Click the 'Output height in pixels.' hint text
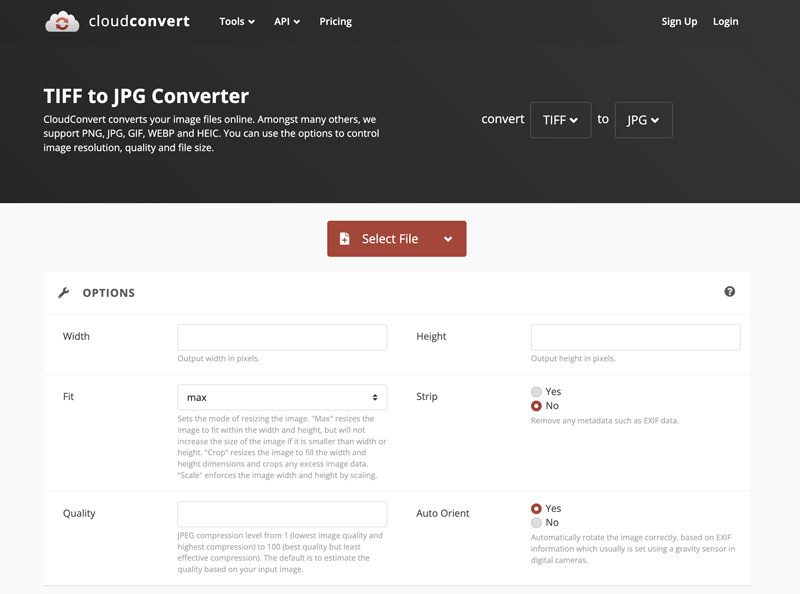 coord(573,358)
